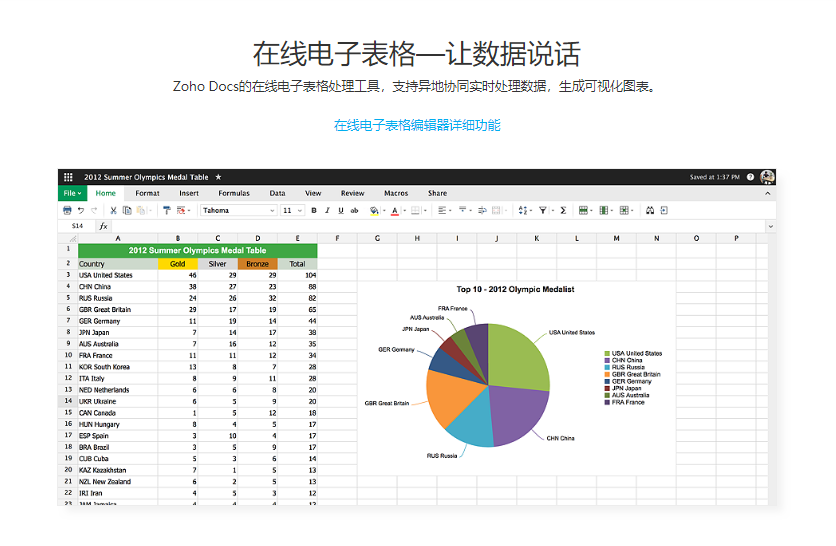836x546 pixels.
Task: Expand the Sort options dropdown arrow
Action: click(x=531, y=211)
